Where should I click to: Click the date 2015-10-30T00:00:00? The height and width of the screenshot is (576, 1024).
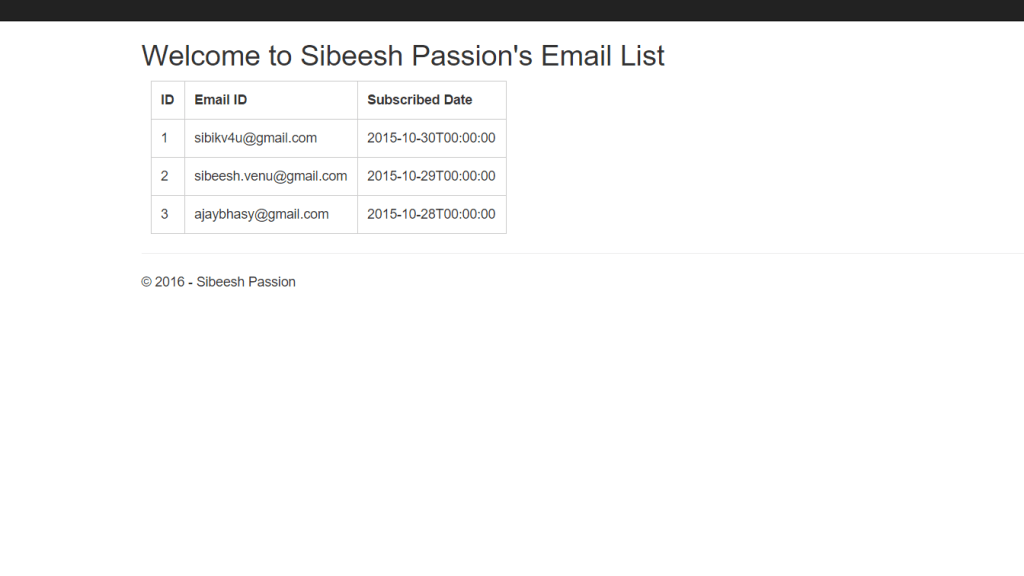(431, 138)
